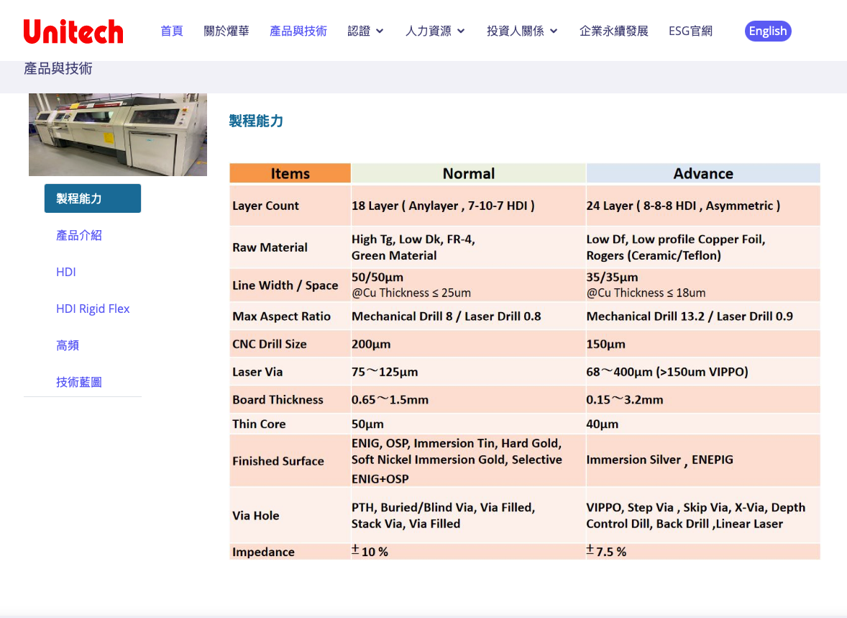
Task: Click the Impedance row label
Action: click(x=263, y=552)
